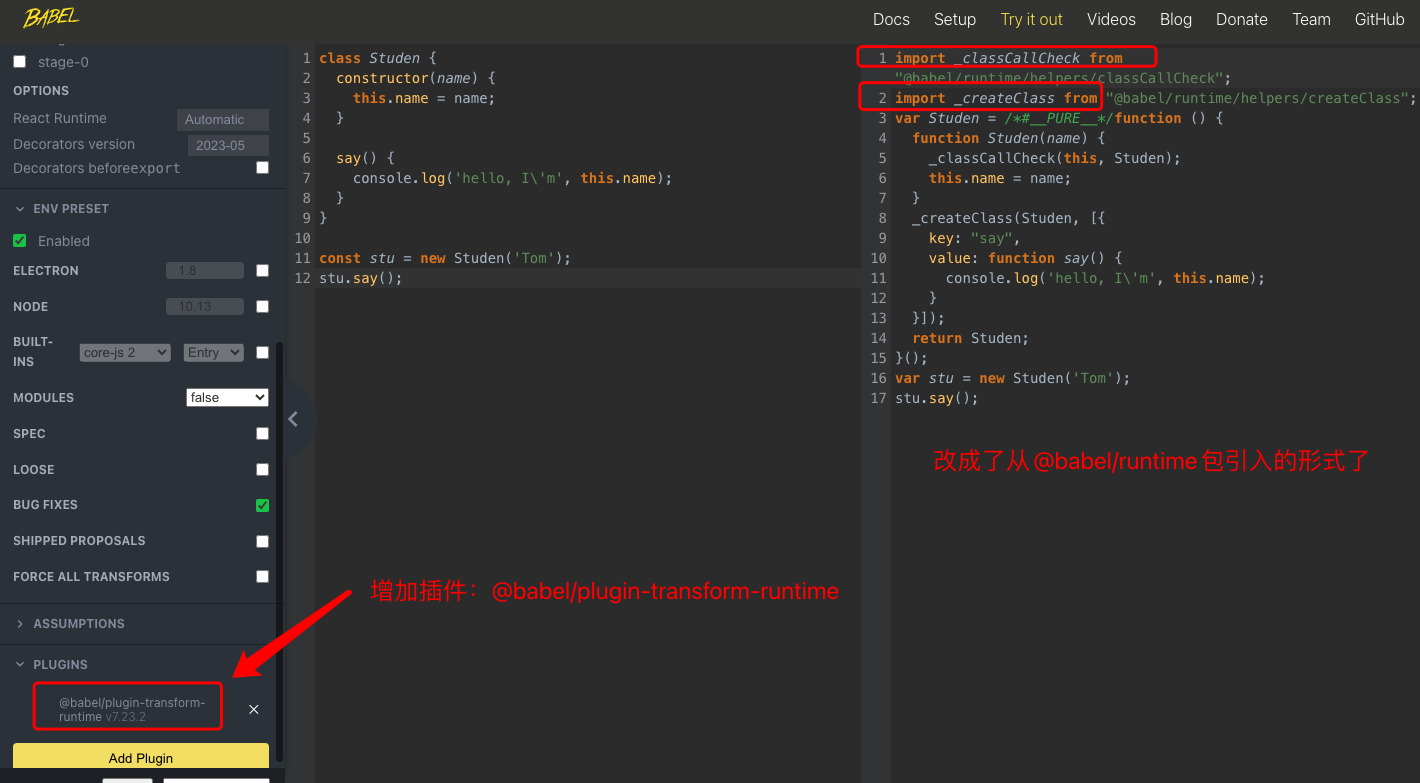Select the @babel/plugin-transform-runtime plugin entry
This screenshot has height=783, width=1420.
(x=132, y=709)
